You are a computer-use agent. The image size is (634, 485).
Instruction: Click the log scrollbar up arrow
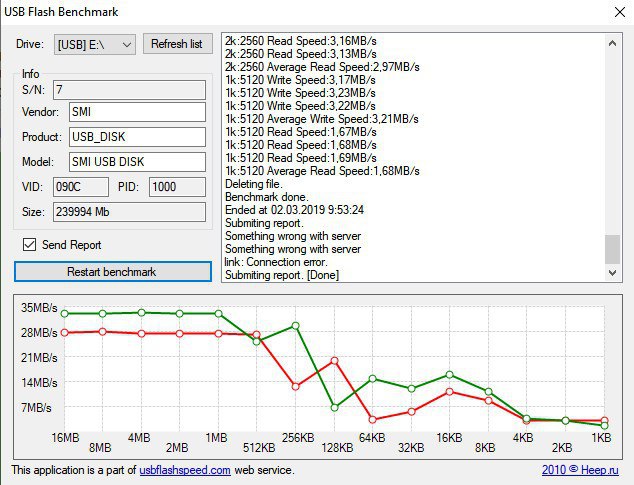coord(613,43)
